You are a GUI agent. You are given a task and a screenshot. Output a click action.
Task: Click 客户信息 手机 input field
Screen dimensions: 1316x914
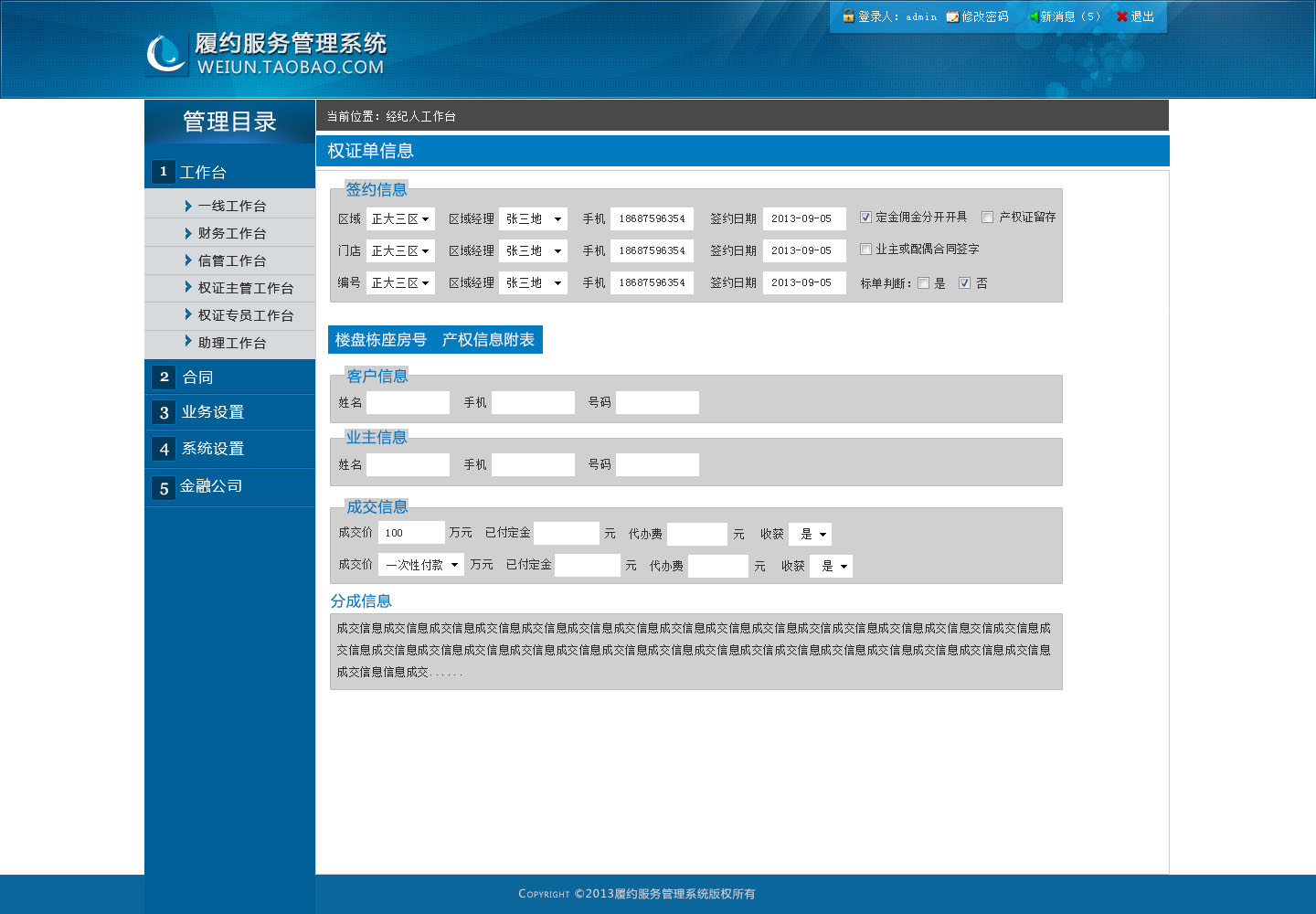[x=533, y=402]
